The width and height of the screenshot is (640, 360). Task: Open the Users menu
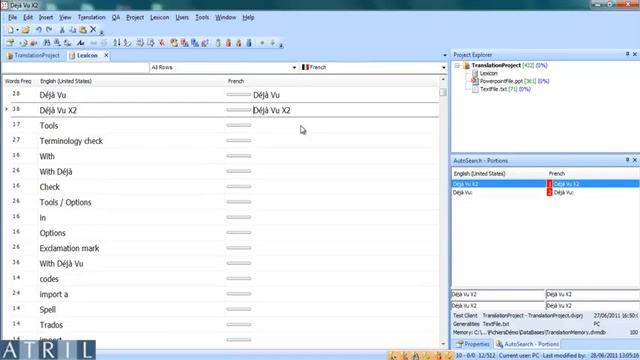click(x=182, y=18)
